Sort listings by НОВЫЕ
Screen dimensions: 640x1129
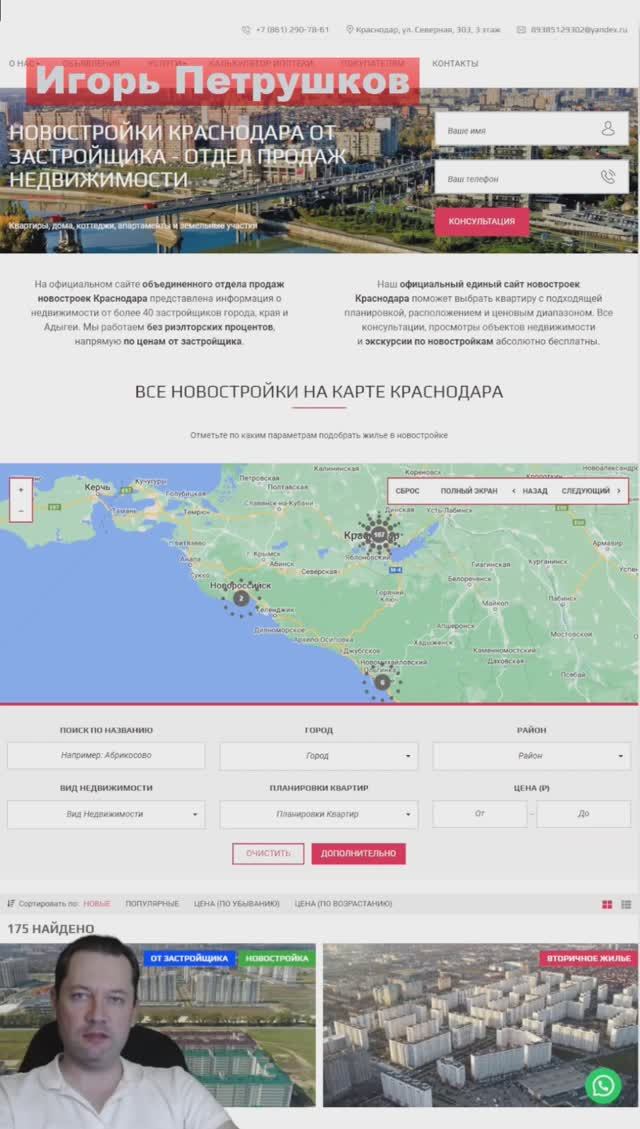point(96,904)
